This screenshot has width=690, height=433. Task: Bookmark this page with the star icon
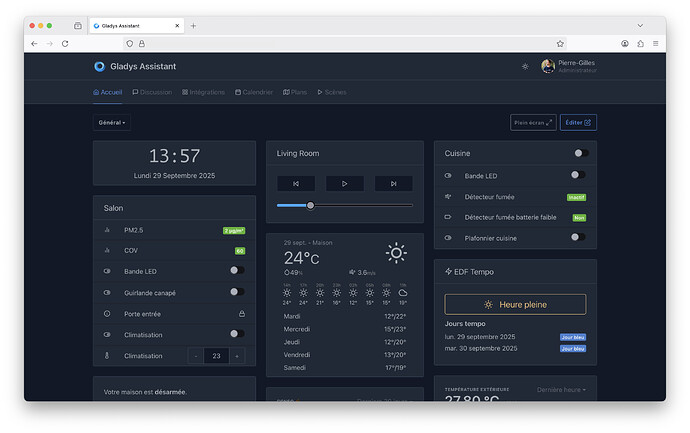tap(560, 43)
